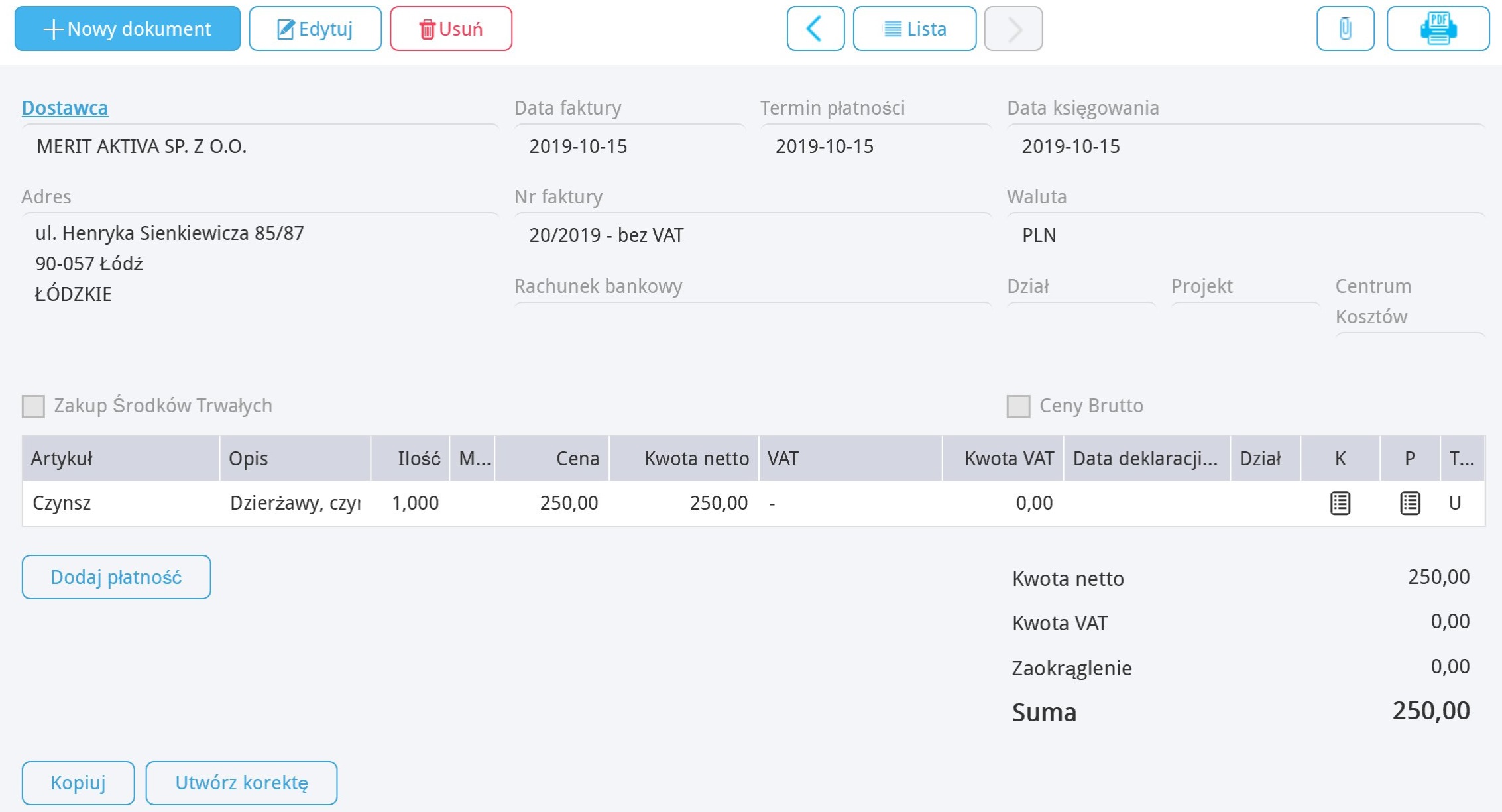Open the Dostawca supplier link
Screen dimensions: 1502x812
pos(65,107)
